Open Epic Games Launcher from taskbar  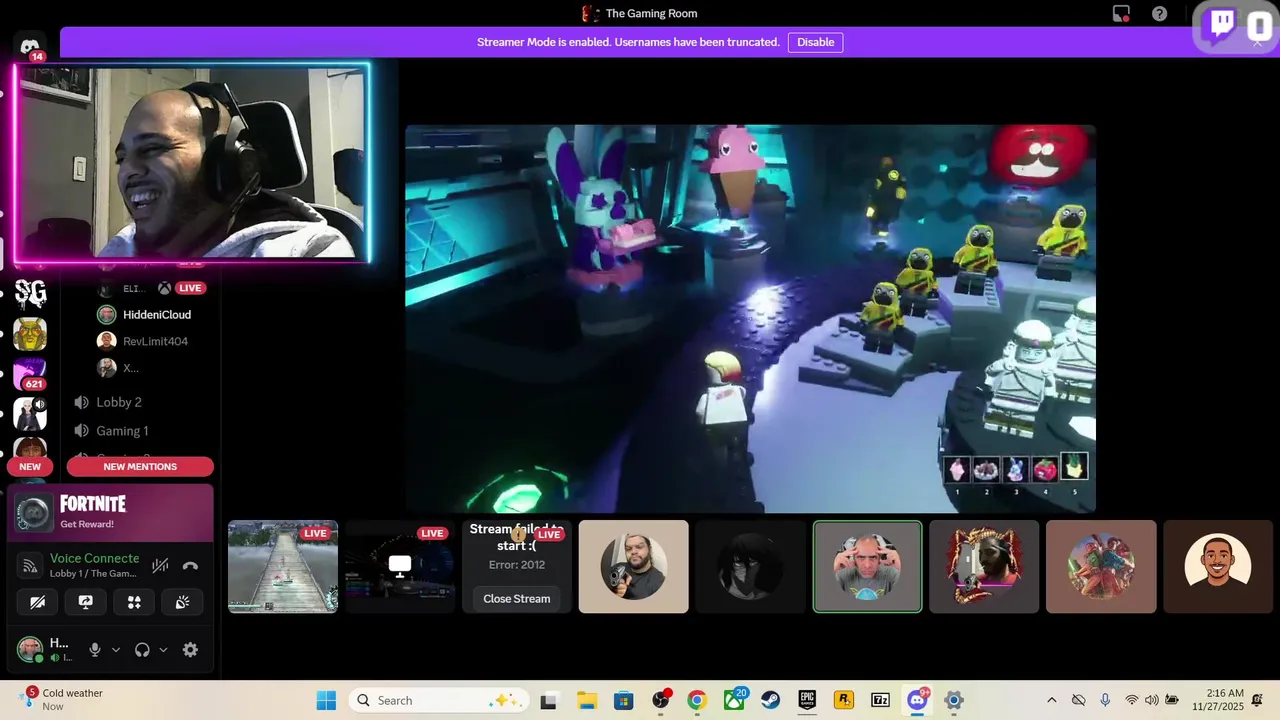[x=807, y=701]
